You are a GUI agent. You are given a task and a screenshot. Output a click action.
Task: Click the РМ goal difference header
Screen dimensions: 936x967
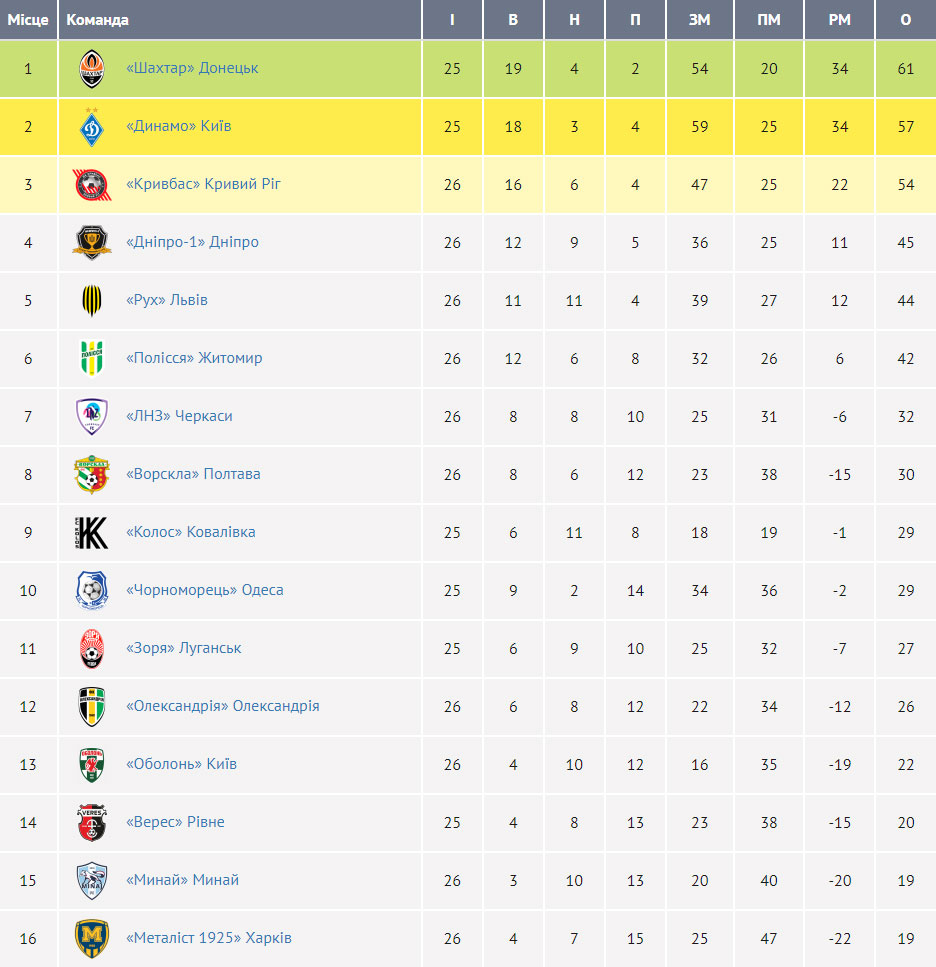point(839,20)
